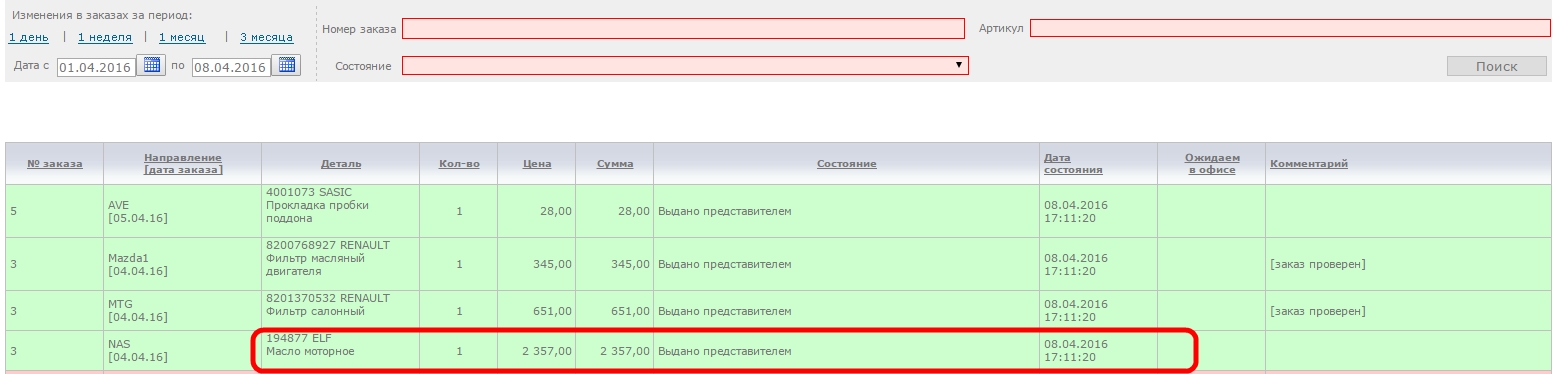Sort by Дата состояния column header

click(x=1073, y=163)
